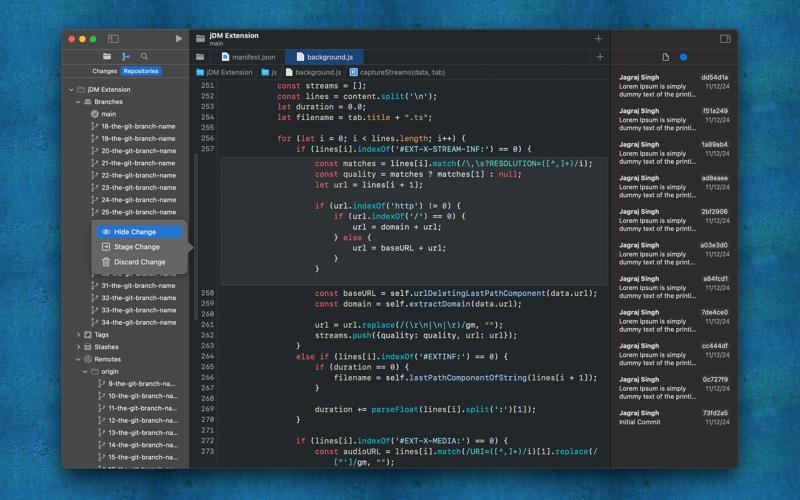Open the background.js tab

pyautogui.click(x=324, y=57)
